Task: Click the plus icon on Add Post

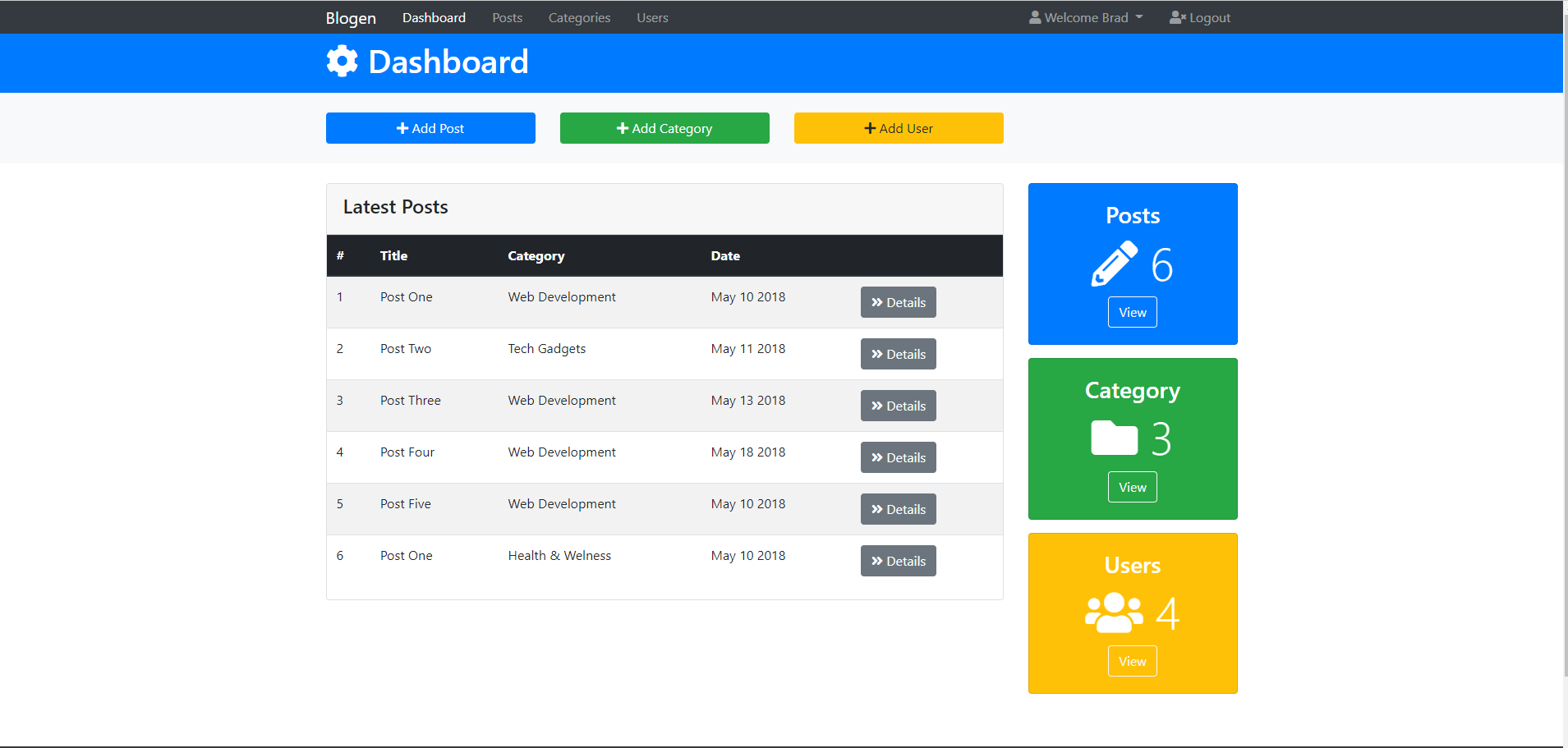Action: coord(402,128)
